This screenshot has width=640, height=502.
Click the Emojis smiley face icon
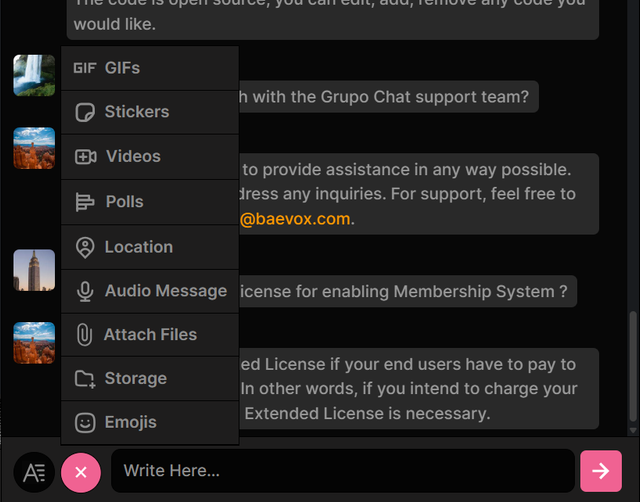85,423
